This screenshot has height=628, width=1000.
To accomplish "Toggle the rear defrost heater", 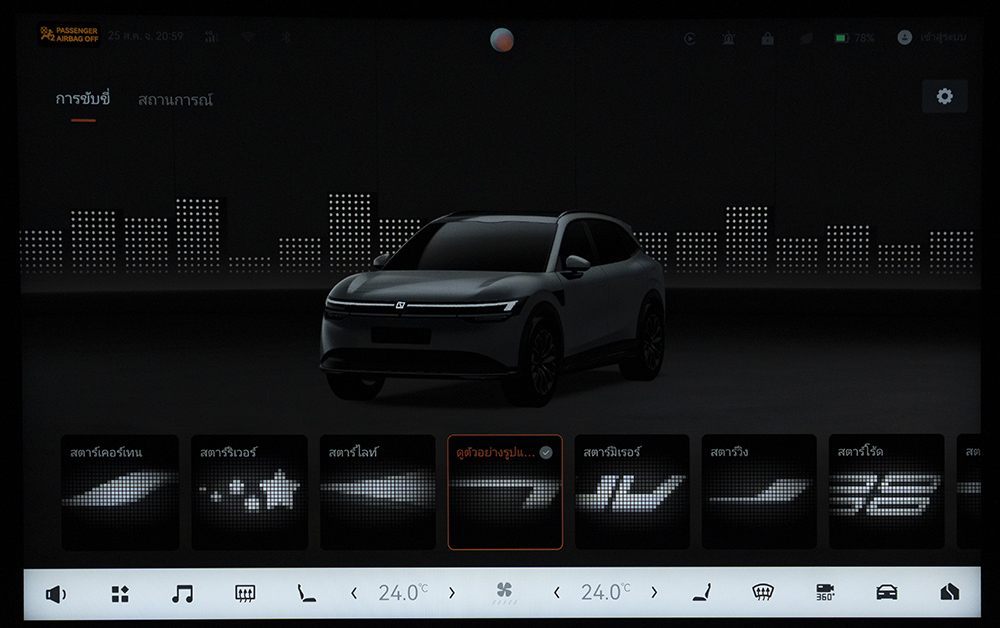I will point(244,594).
